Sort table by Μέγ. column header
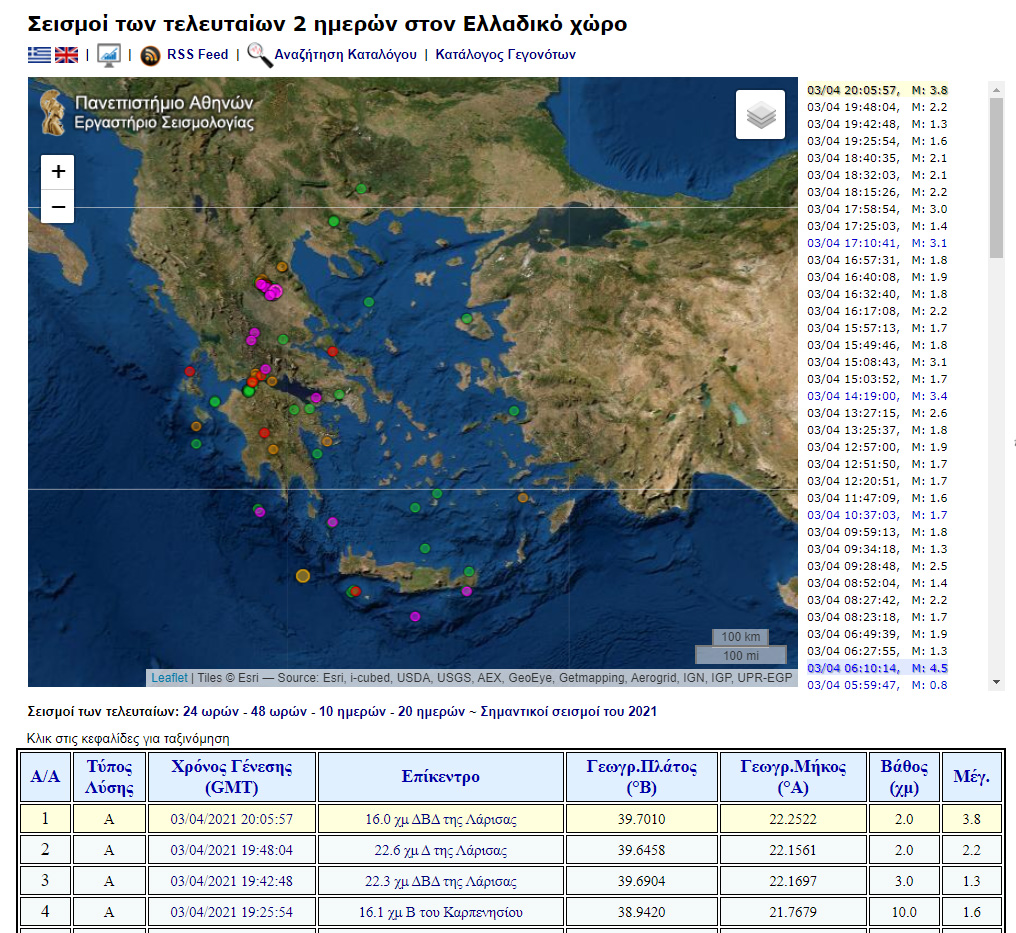This screenshot has height=933, width=1016. click(x=972, y=777)
